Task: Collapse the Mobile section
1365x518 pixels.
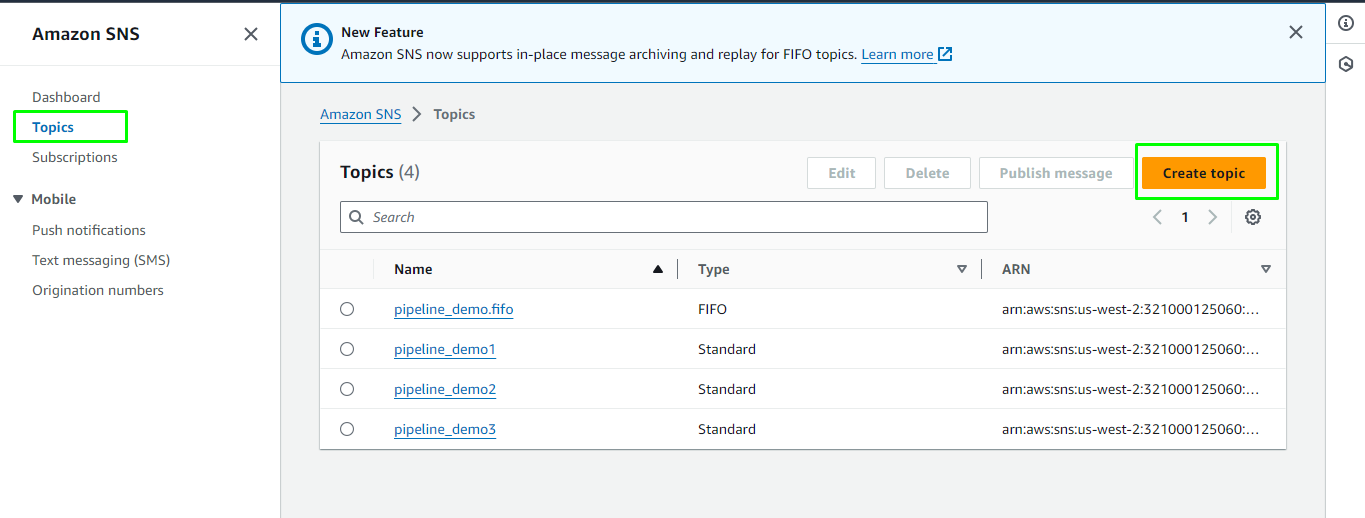Action: (x=18, y=199)
